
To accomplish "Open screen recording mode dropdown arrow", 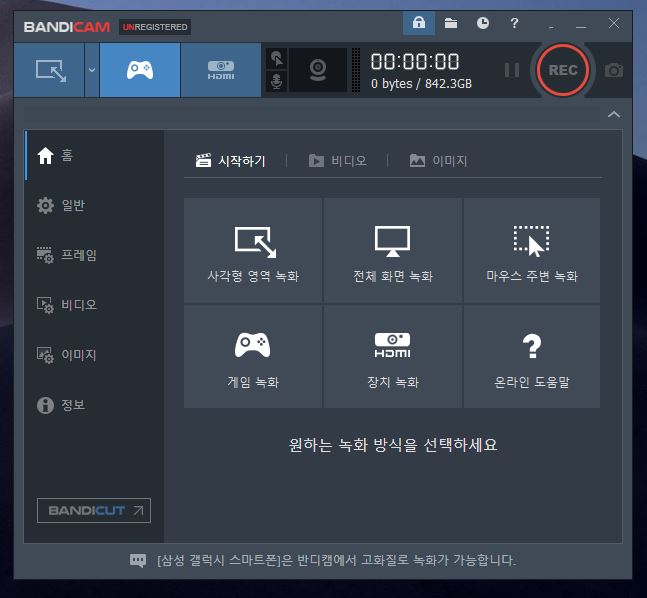I will click(x=92, y=70).
